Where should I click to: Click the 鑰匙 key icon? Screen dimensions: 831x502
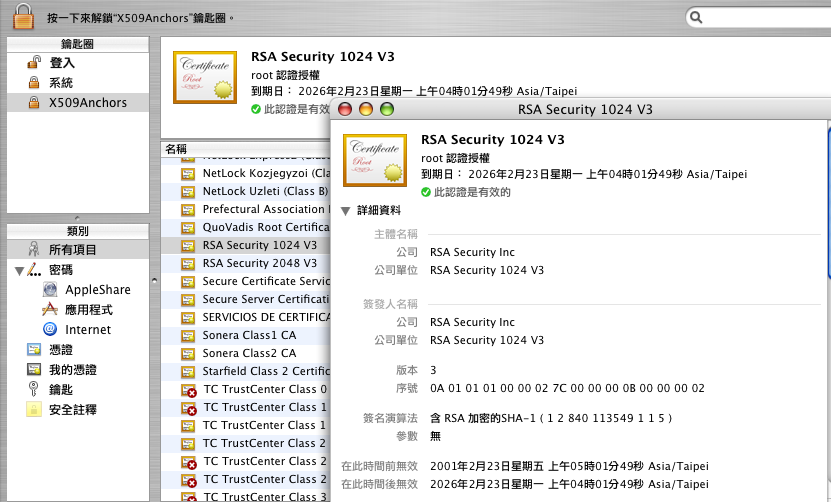point(33,389)
